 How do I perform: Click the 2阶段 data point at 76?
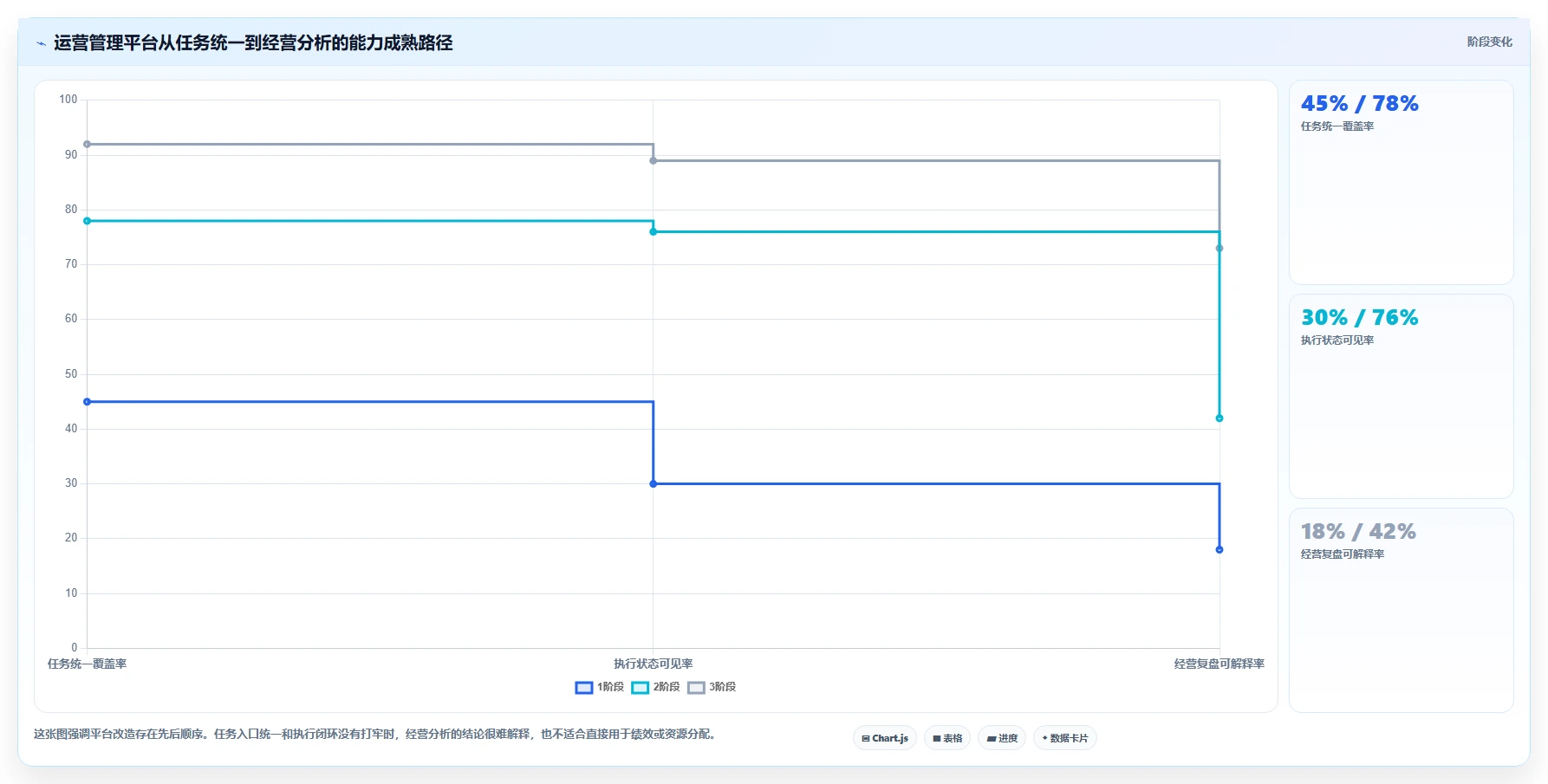click(x=654, y=232)
